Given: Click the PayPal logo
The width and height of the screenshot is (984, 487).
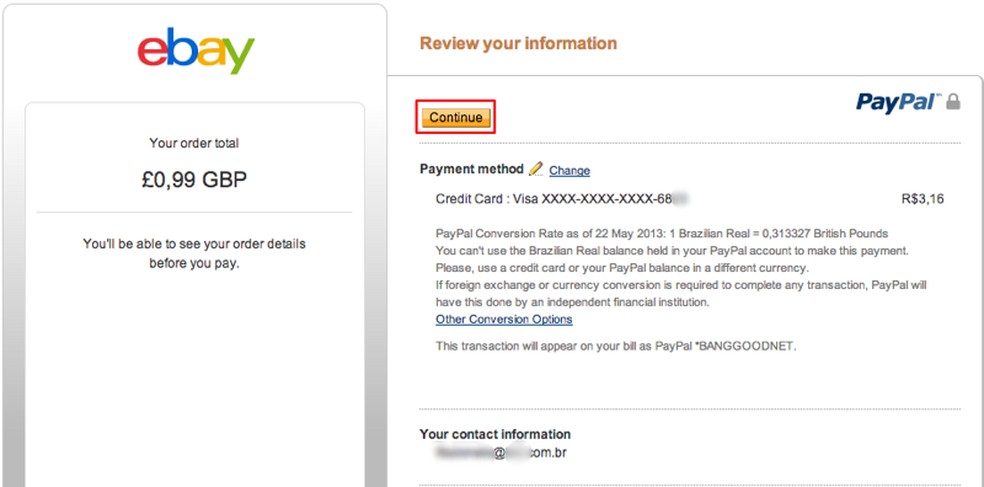Looking at the screenshot, I should coord(897,102).
